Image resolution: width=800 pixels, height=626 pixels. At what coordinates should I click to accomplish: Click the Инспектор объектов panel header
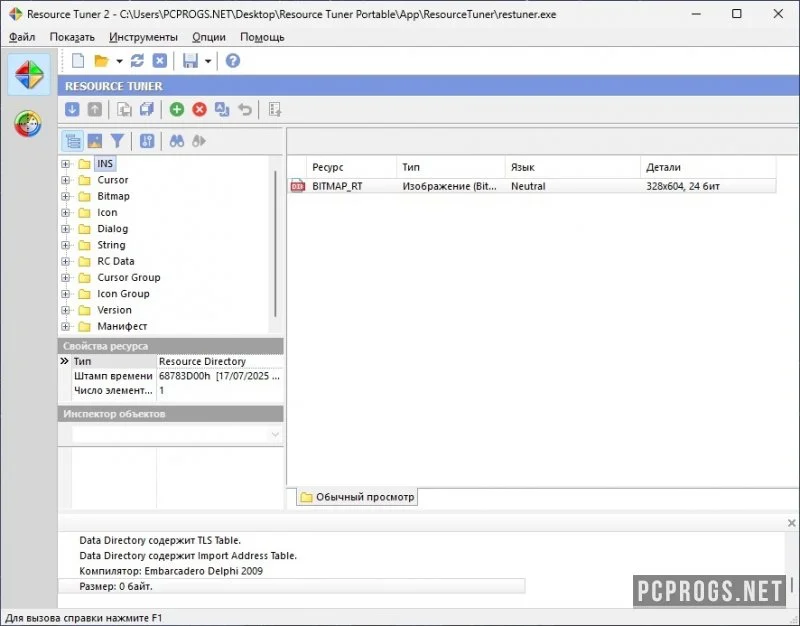click(171, 414)
